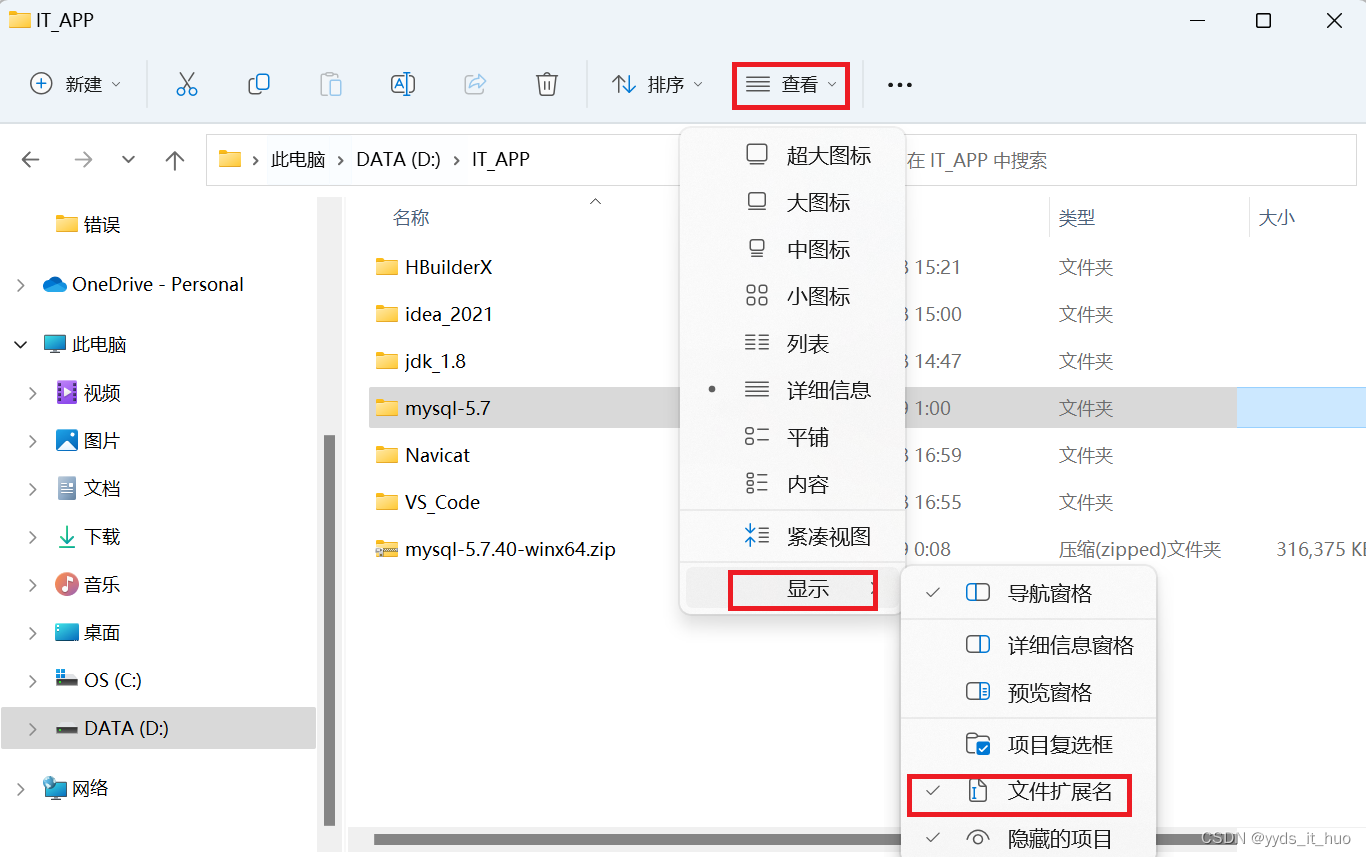Toggle 预览窗格 preview pane option

point(1028,692)
